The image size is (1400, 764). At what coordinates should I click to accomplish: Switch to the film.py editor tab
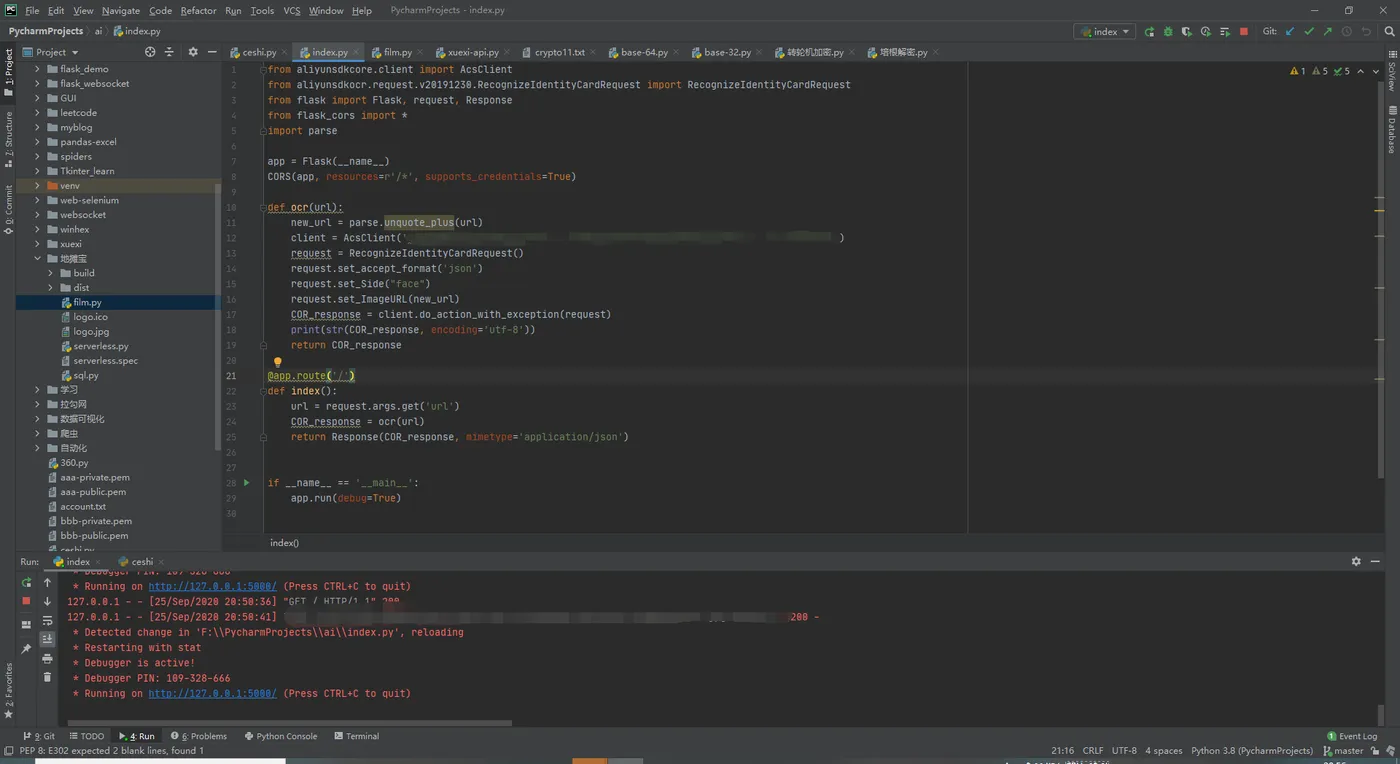click(x=398, y=52)
